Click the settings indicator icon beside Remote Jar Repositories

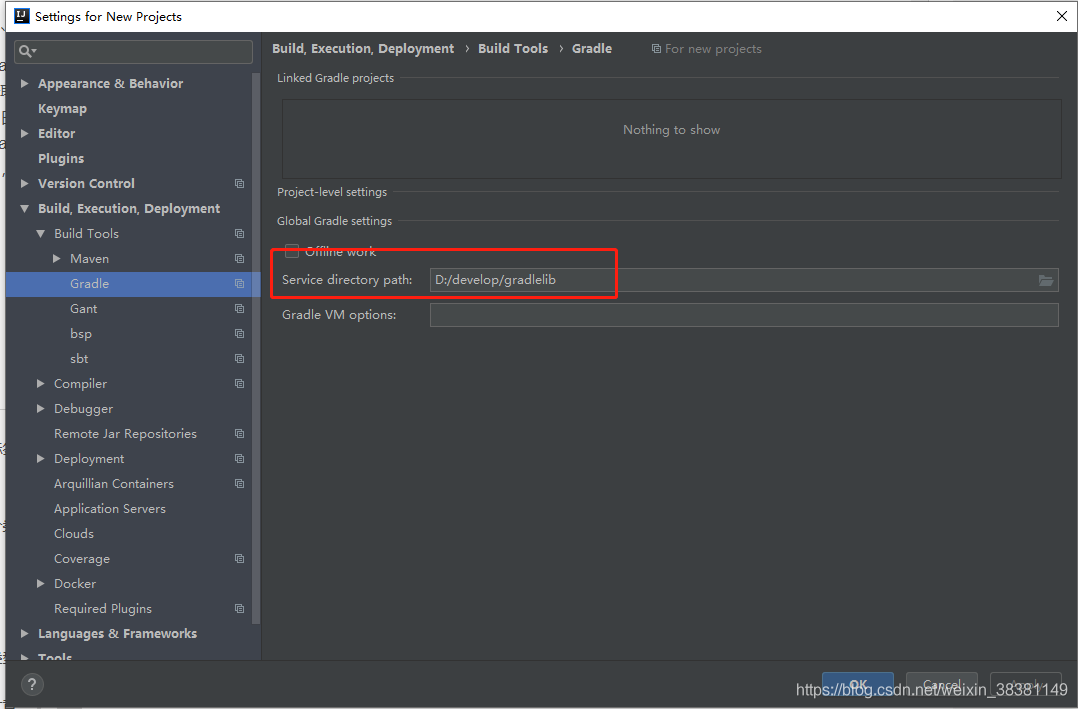click(238, 433)
